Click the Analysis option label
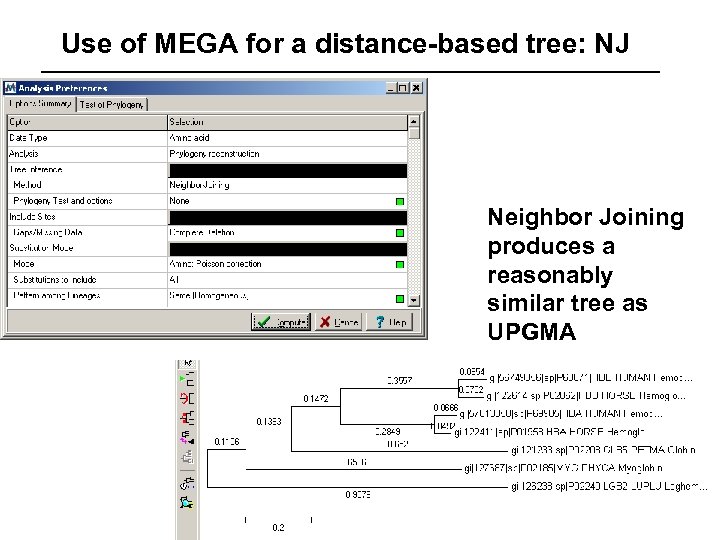The width and height of the screenshot is (720, 540). (x=23, y=154)
